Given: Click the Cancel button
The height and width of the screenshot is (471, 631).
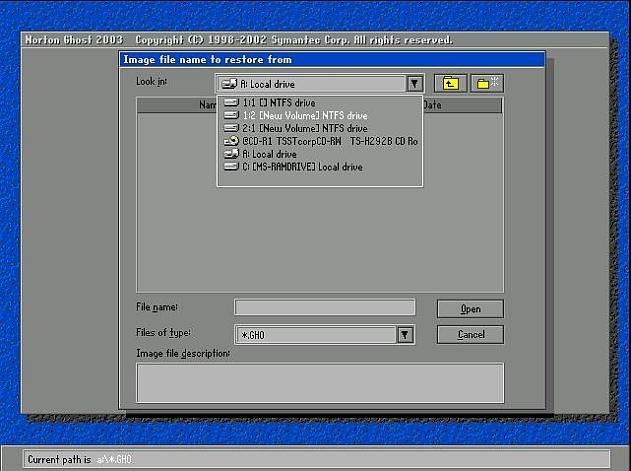Looking at the screenshot, I should point(470,335).
